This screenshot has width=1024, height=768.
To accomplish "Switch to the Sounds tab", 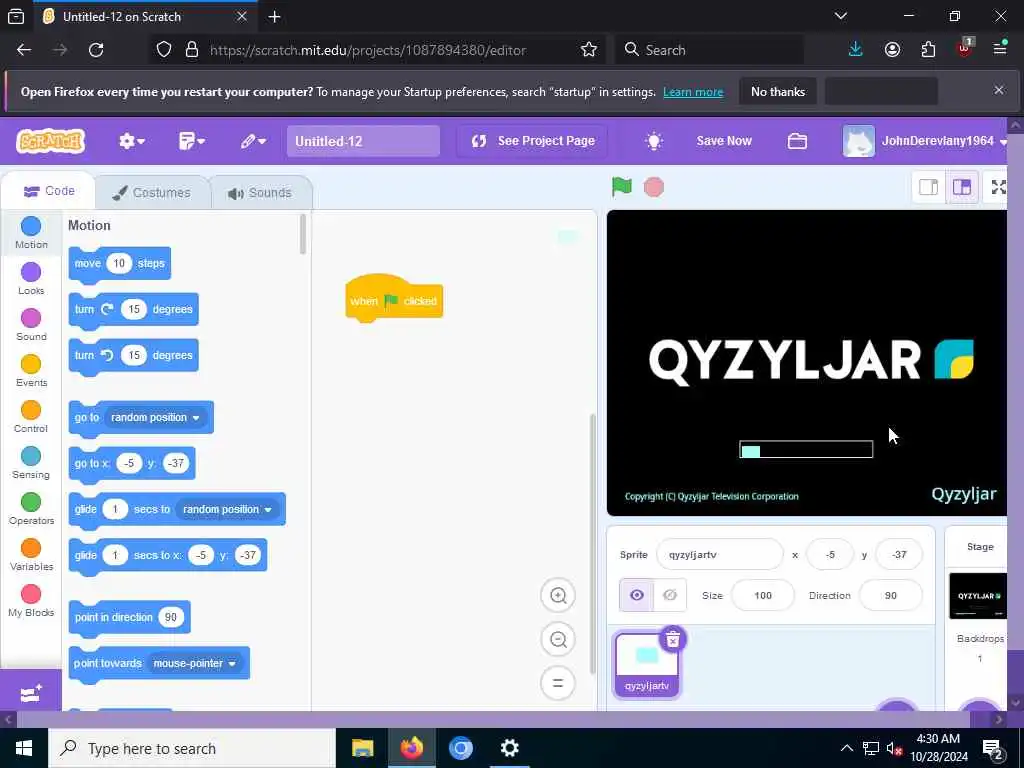I will coord(261,193).
